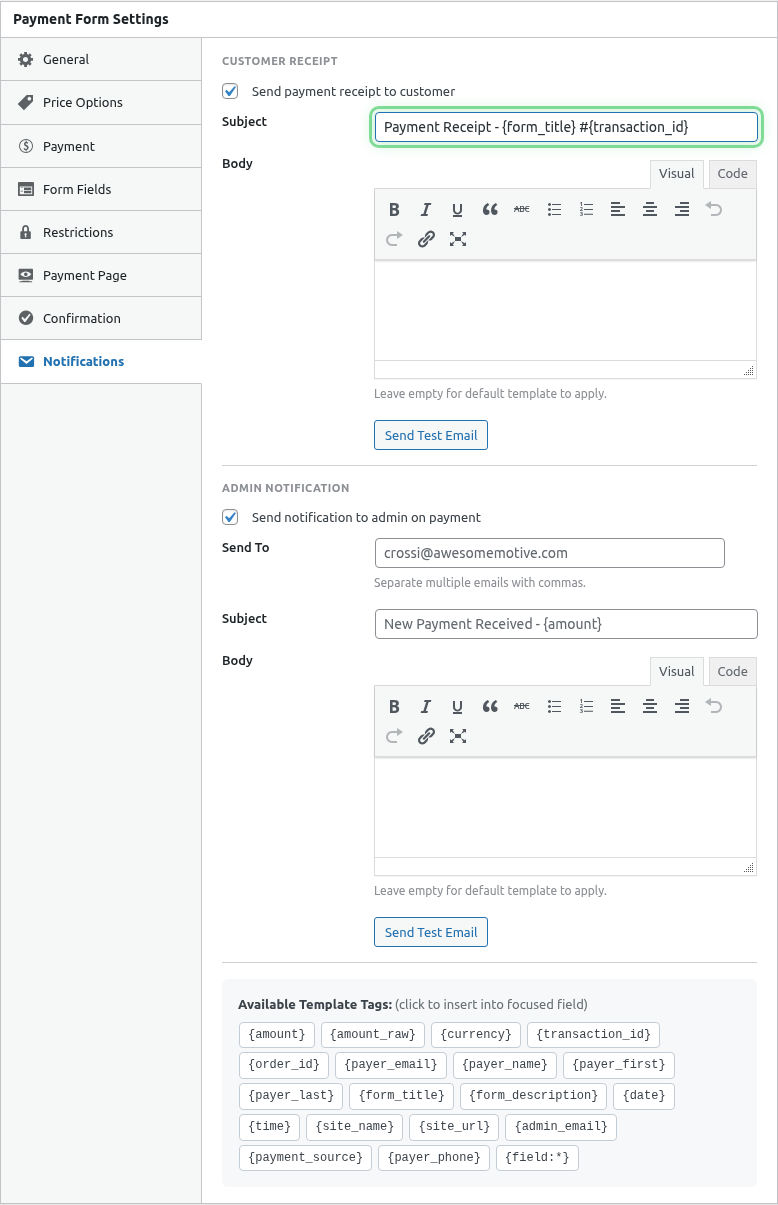Send Test Email for customer receipt
The image size is (778, 1205).
pos(430,435)
